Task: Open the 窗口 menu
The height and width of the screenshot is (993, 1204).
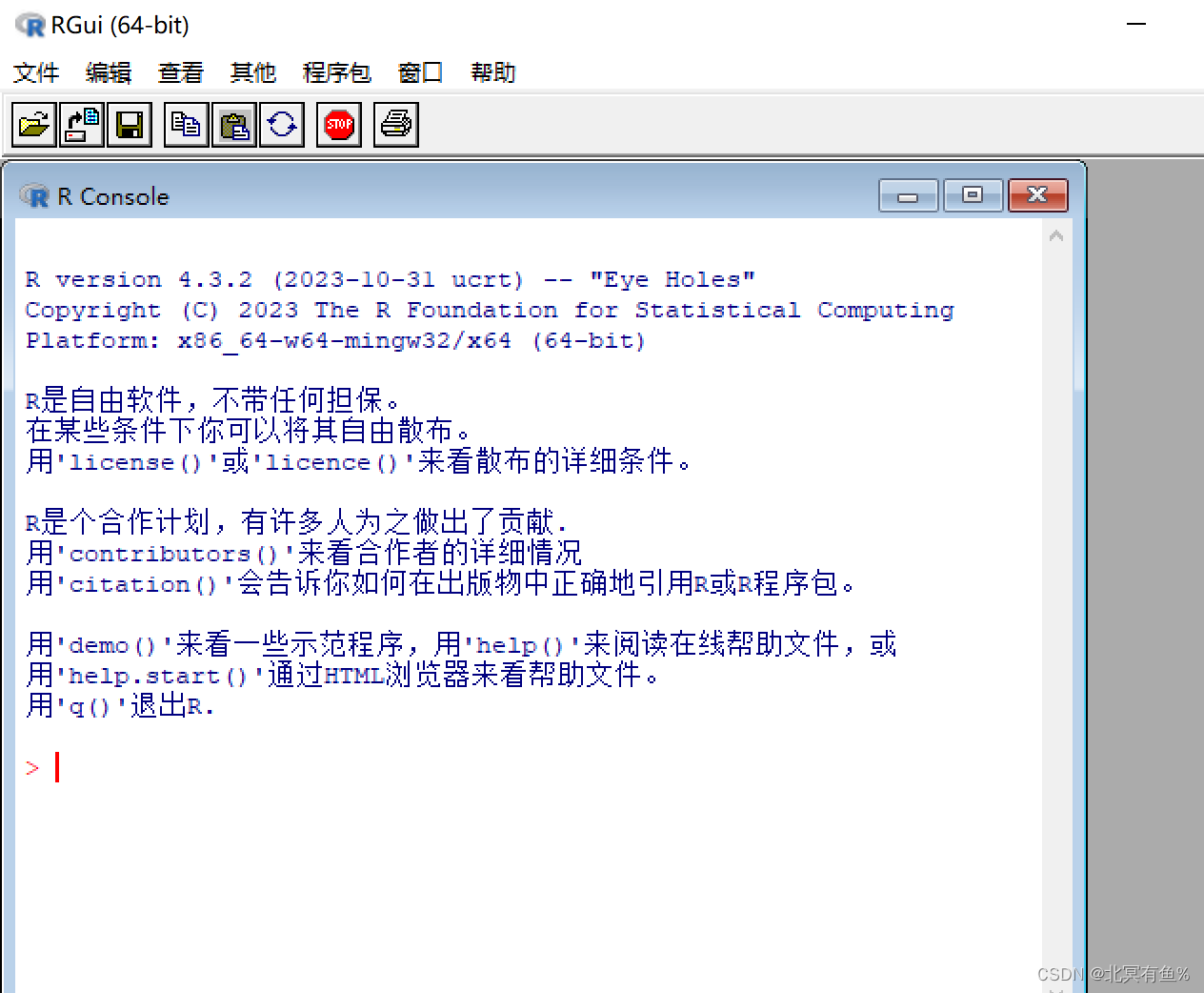Action: point(421,73)
